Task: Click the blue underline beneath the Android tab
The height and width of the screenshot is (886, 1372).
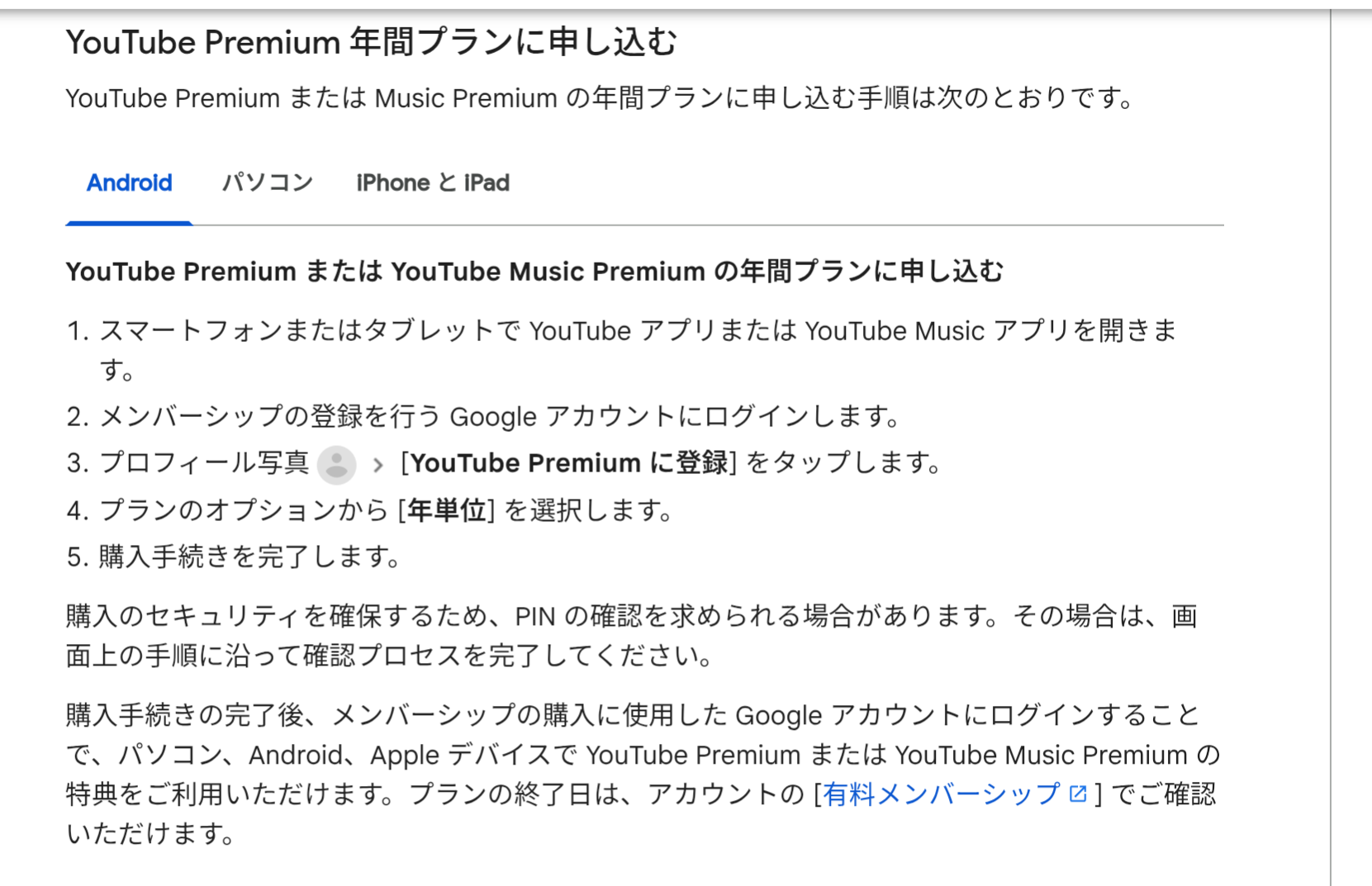Action: [129, 222]
